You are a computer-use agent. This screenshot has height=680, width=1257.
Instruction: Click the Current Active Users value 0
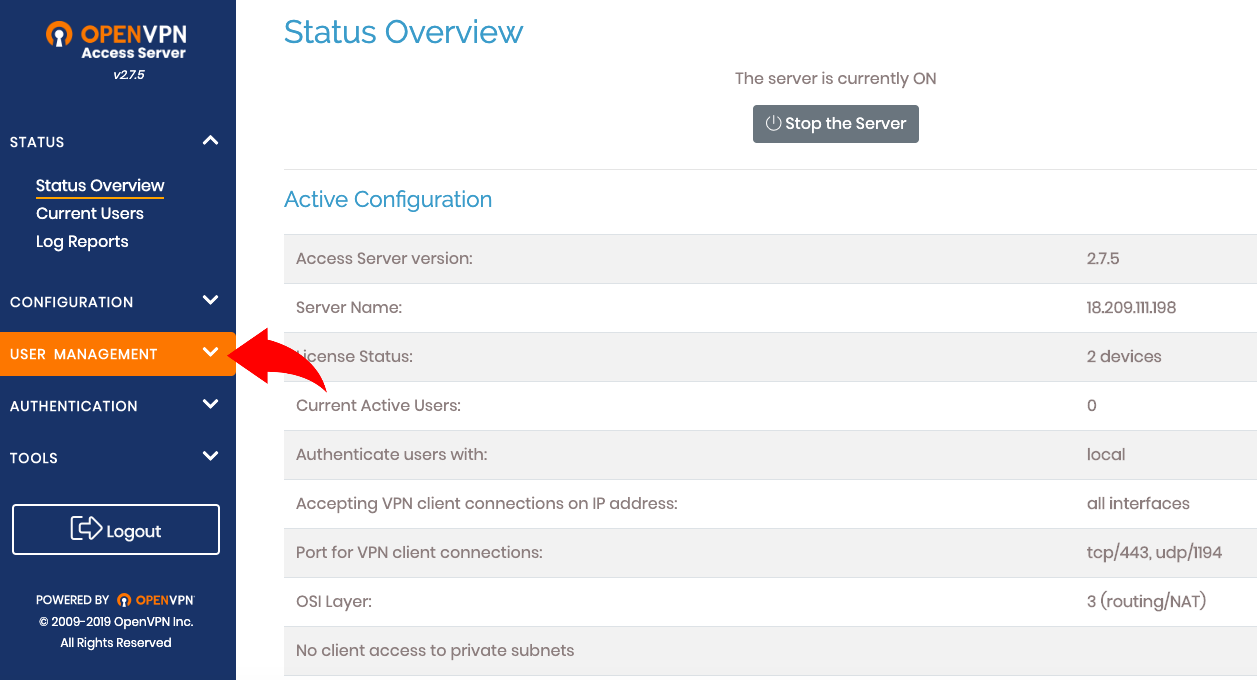pyautogui.click(x=1092, y=406)
